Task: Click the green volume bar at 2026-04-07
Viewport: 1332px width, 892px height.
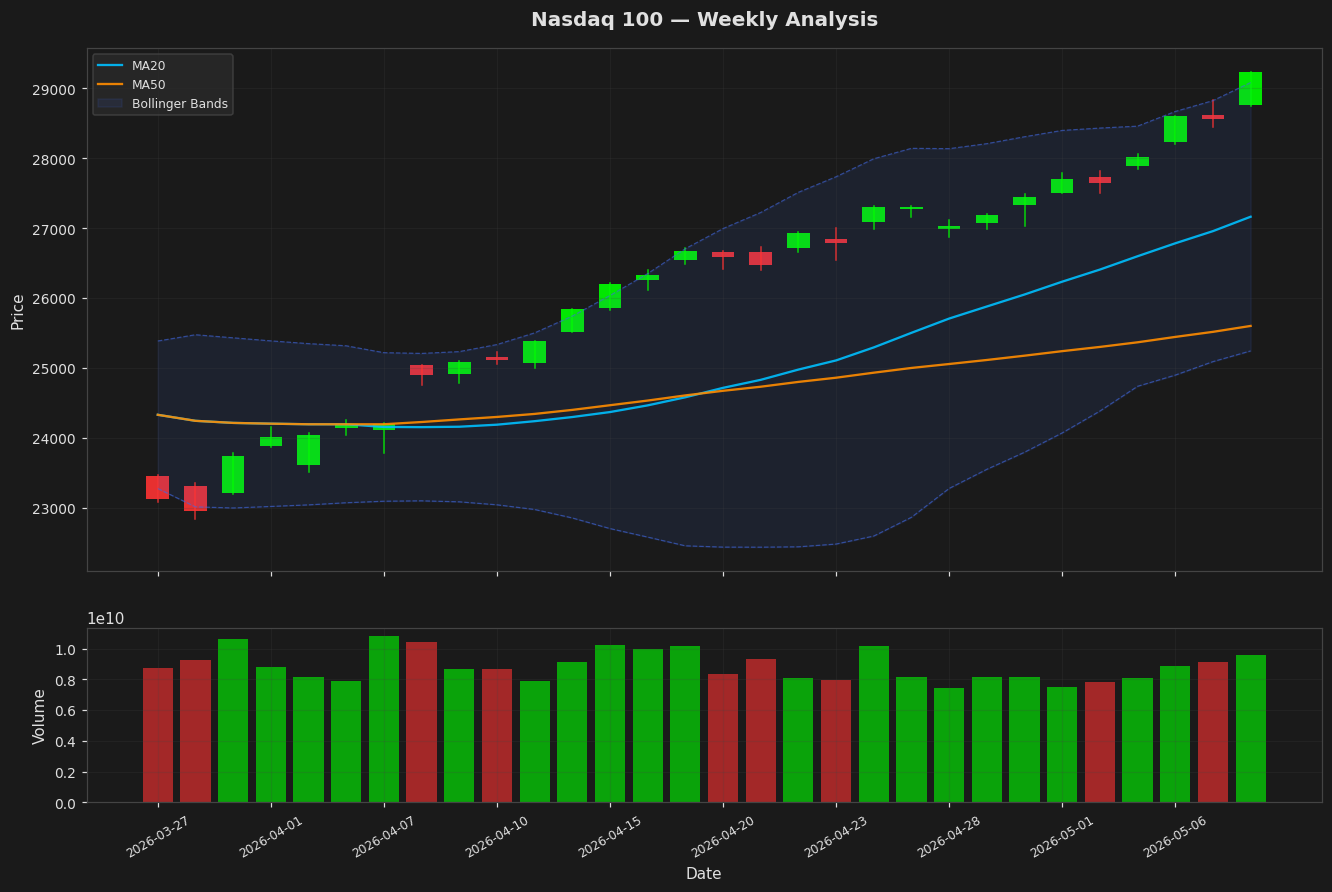Action: coord(384,719)
